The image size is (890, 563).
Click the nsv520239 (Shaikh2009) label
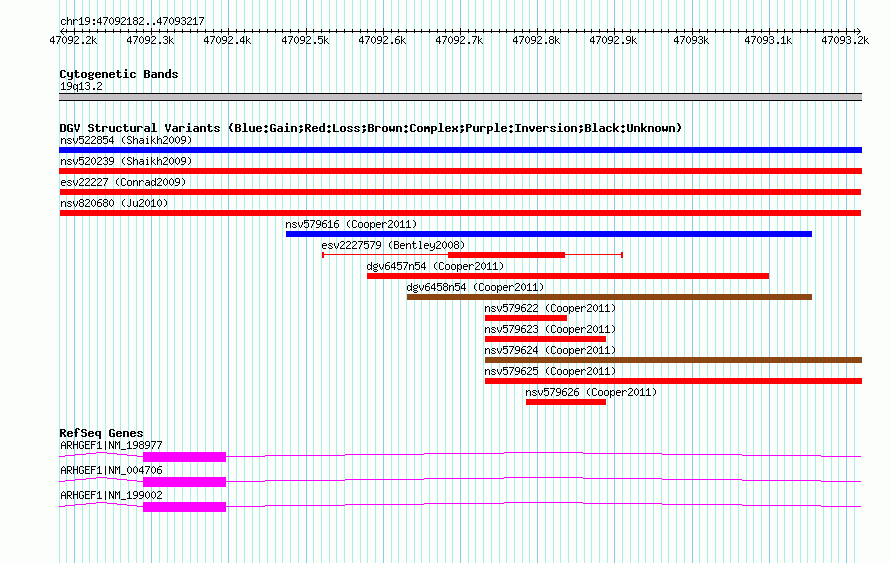[x=126, y=161]
